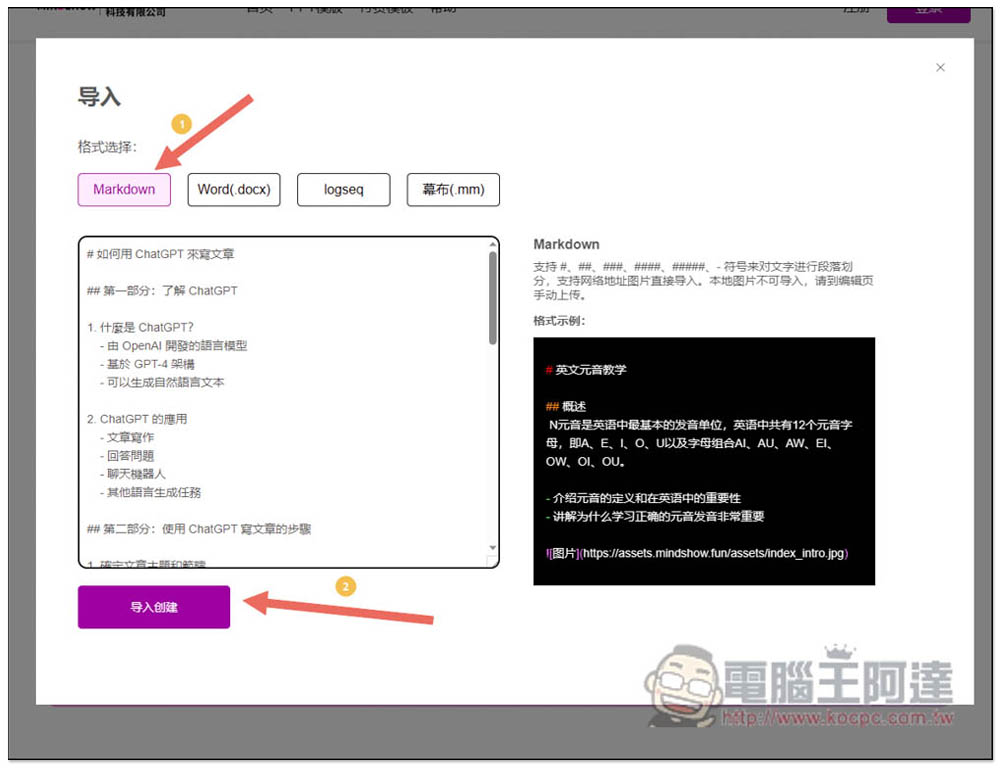Click the textarea scrollbar up arrow

point(492,244)
